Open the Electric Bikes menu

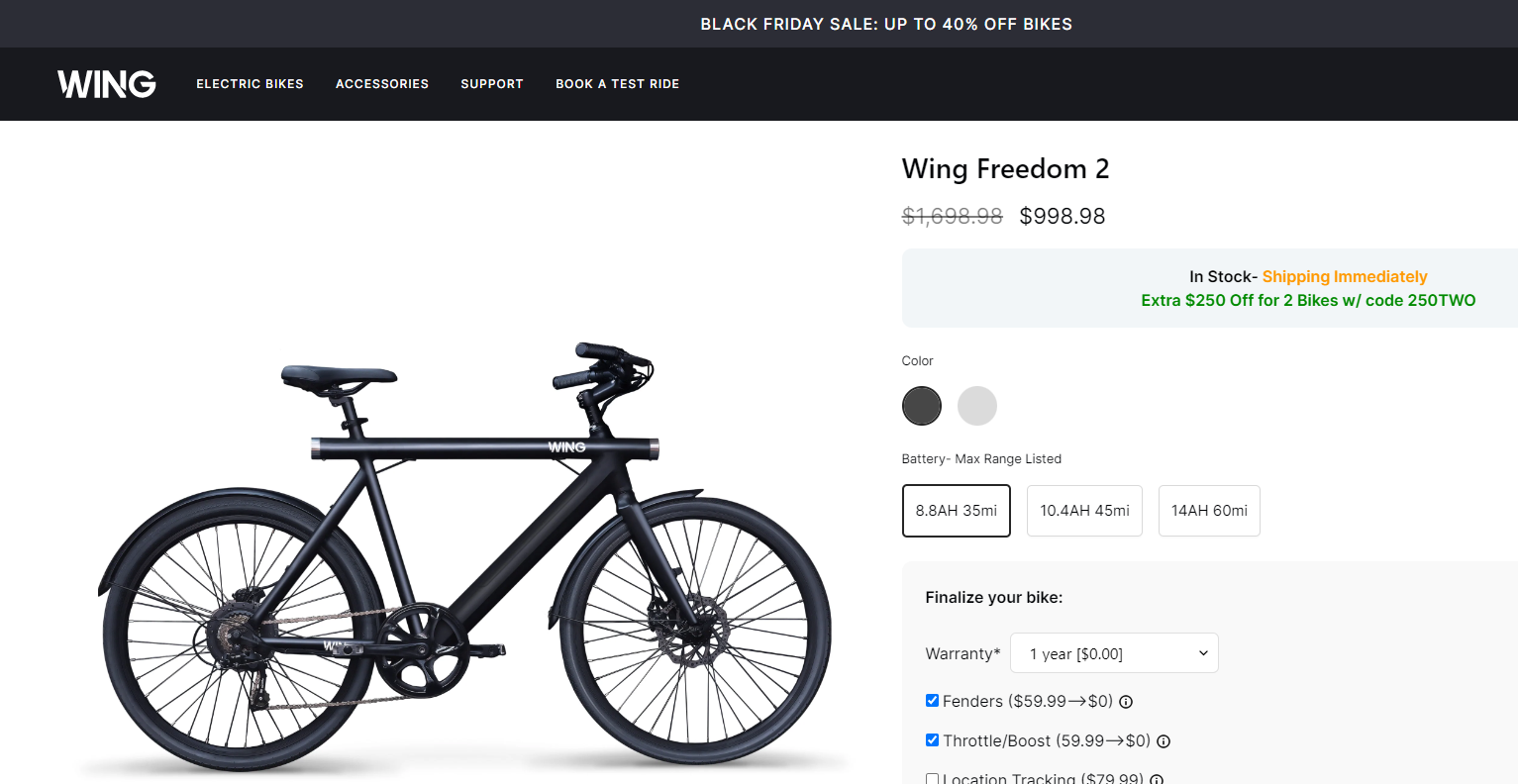(x=250, y=84)
